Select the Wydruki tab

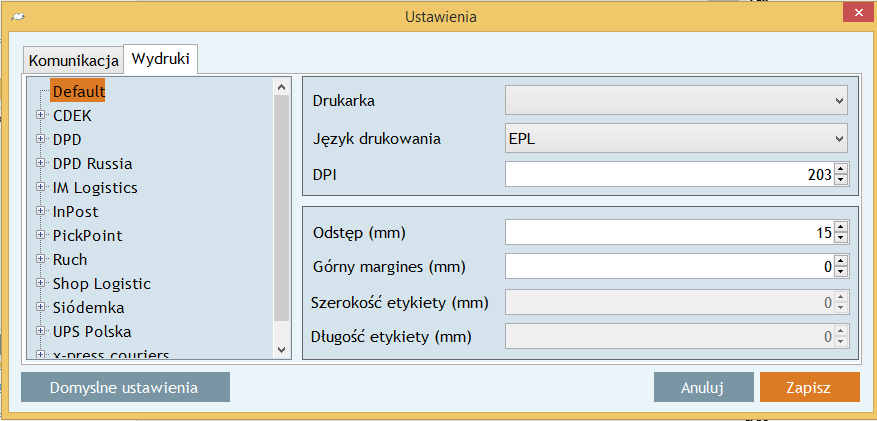pos(161,59)
